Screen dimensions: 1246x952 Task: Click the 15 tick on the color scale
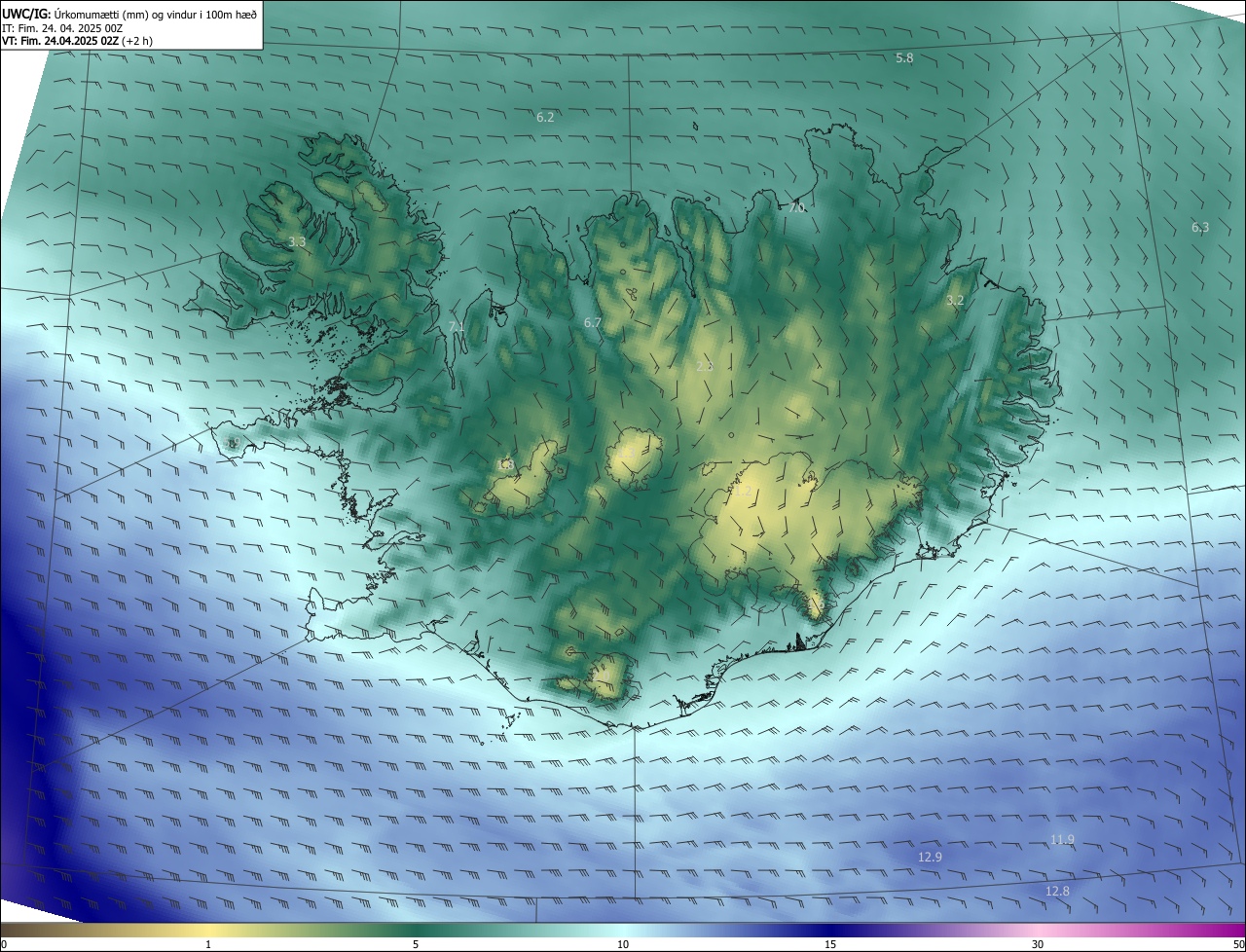(x=830, y=944)
